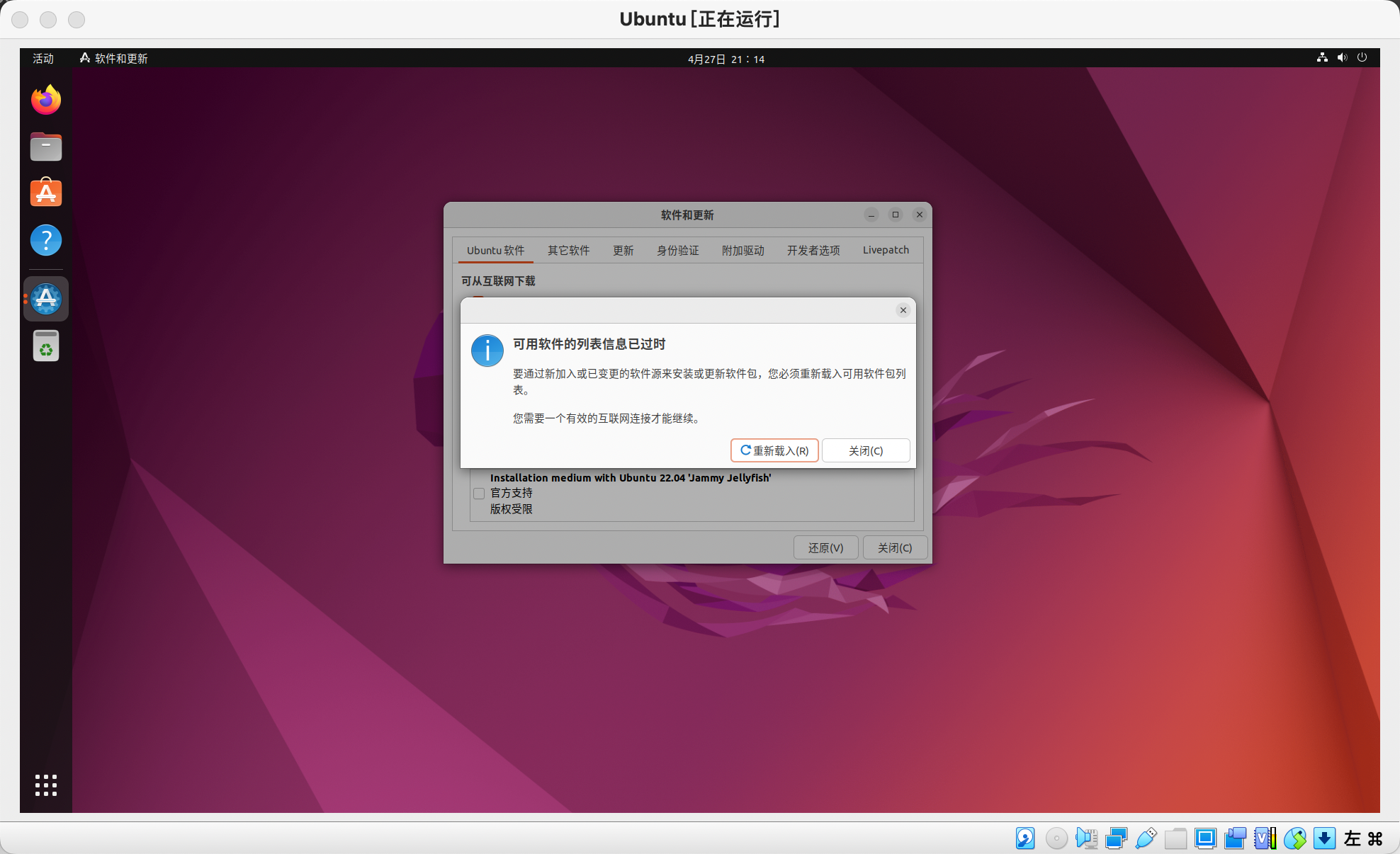This screenshot has width=1400, height=854.
Task: Open 活动 Activities overview
Action: [x=43, y=58]
